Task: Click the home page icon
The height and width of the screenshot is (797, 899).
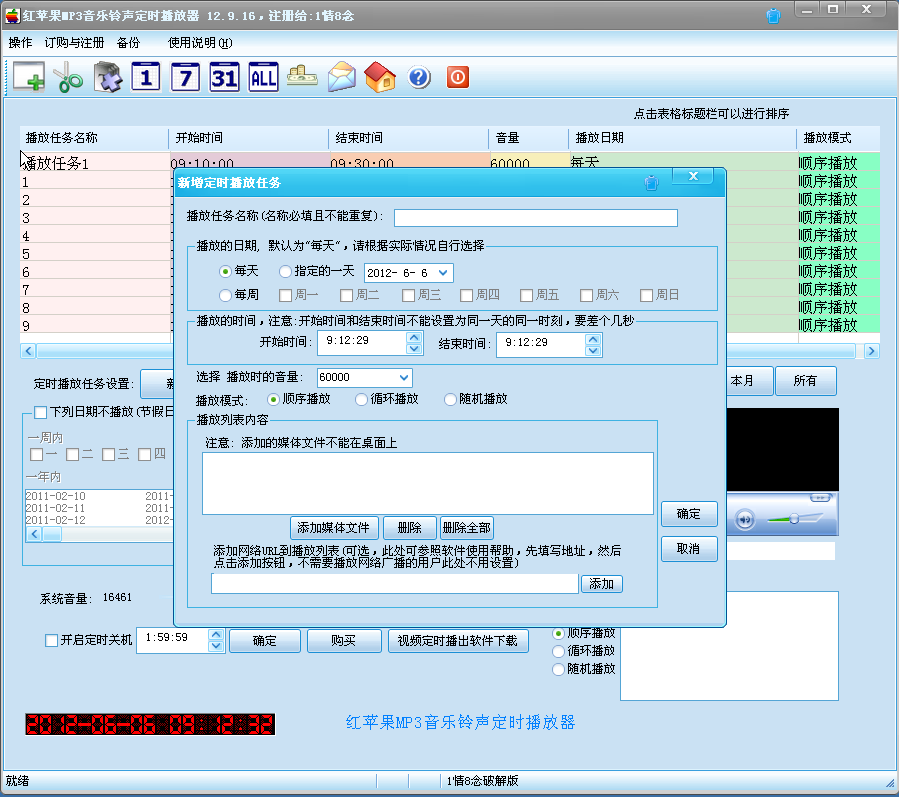Action: tap(380, 77)
